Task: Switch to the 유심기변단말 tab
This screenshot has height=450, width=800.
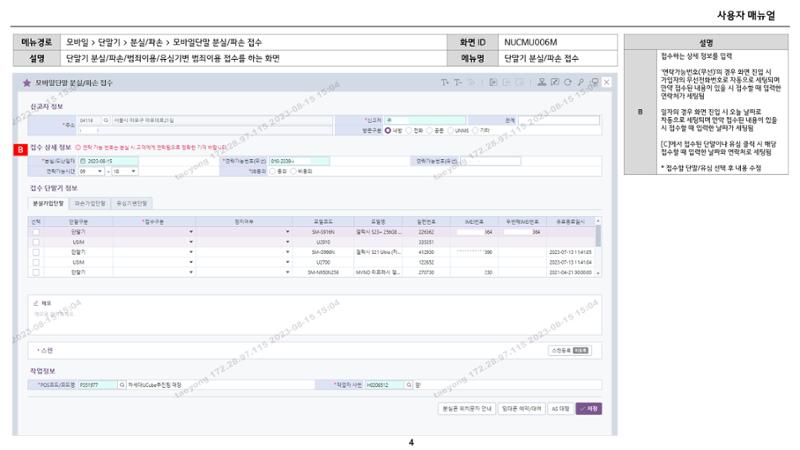Action: tap(132, 204)
